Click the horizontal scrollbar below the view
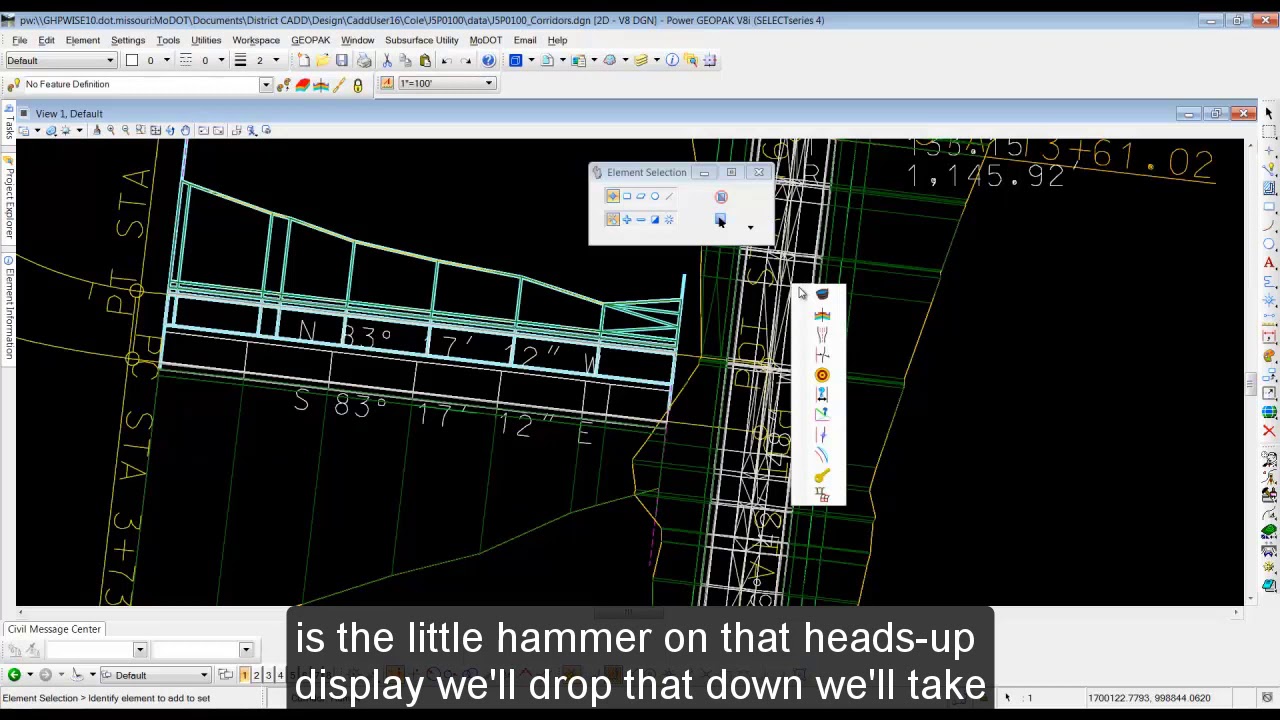 [x=630, y=612]
